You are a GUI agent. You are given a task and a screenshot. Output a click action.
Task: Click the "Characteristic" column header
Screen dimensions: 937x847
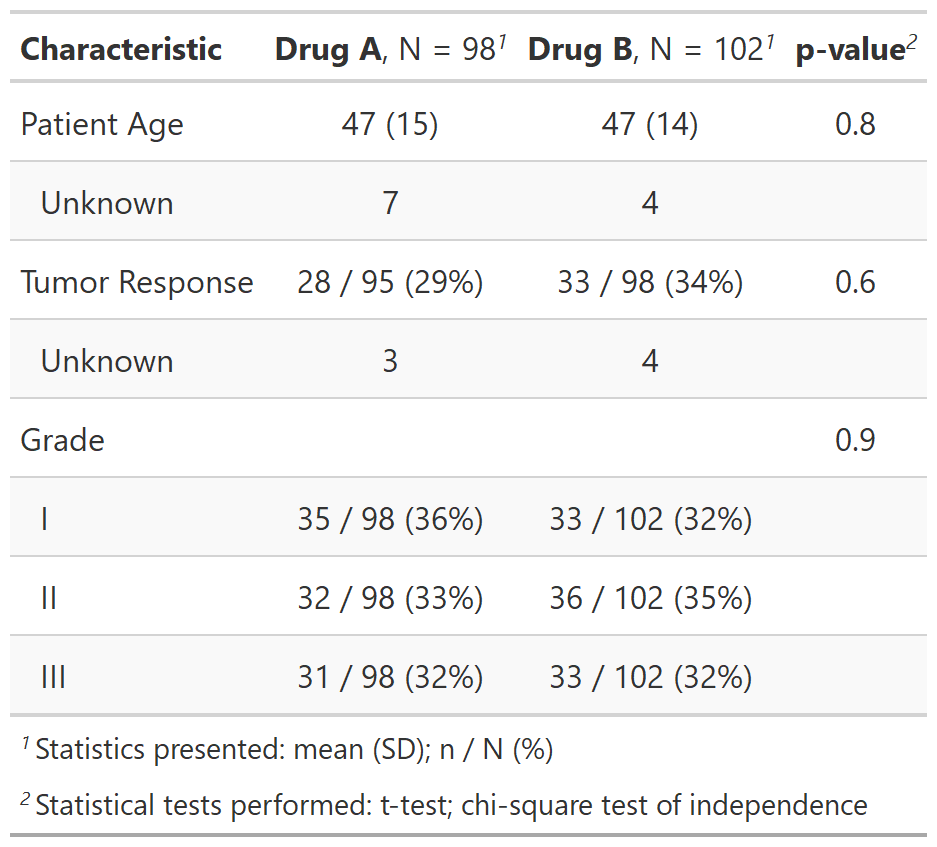[x=121, y=49]
